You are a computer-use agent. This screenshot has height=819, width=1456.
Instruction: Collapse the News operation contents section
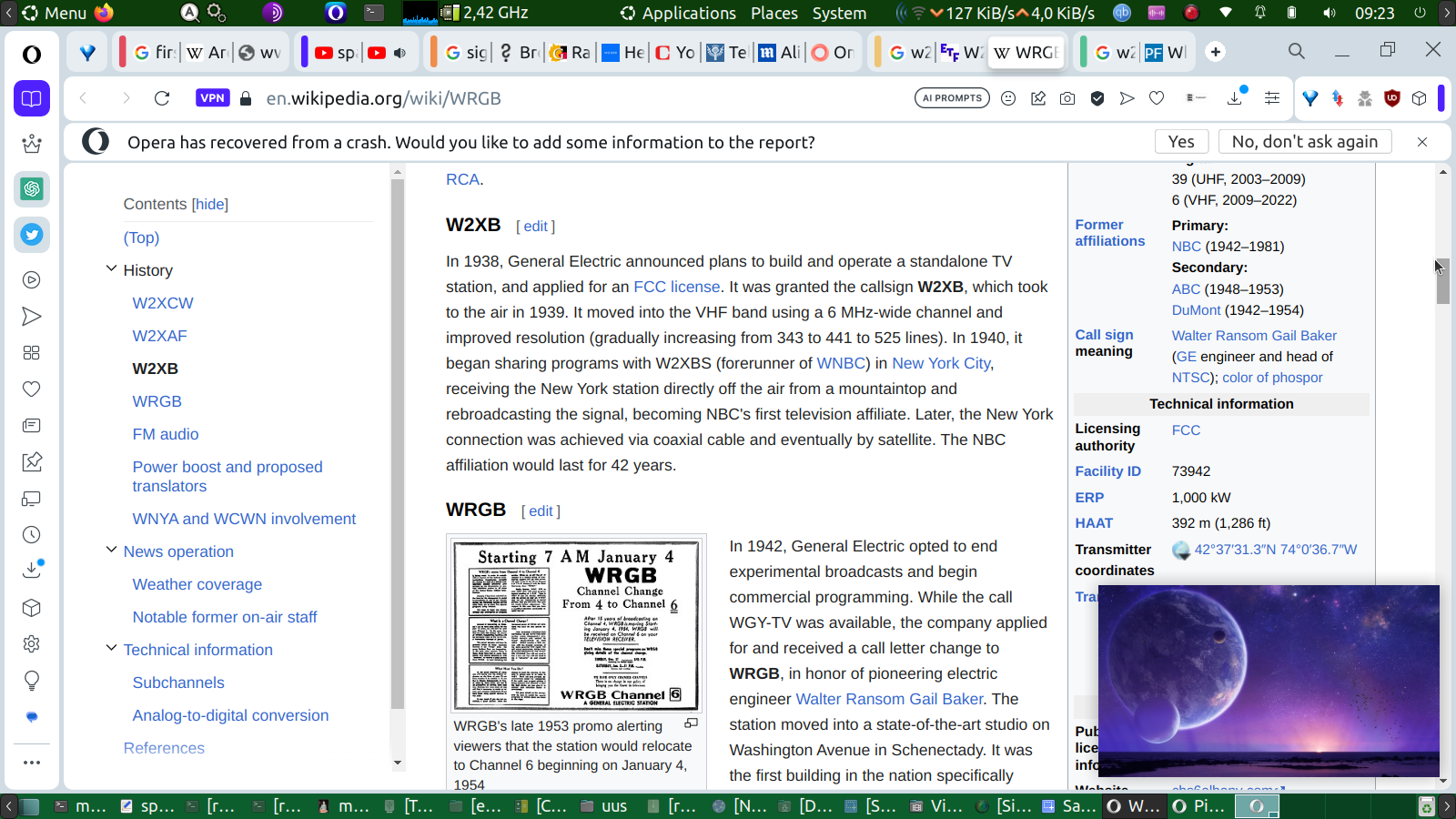(x=111, y=551)
